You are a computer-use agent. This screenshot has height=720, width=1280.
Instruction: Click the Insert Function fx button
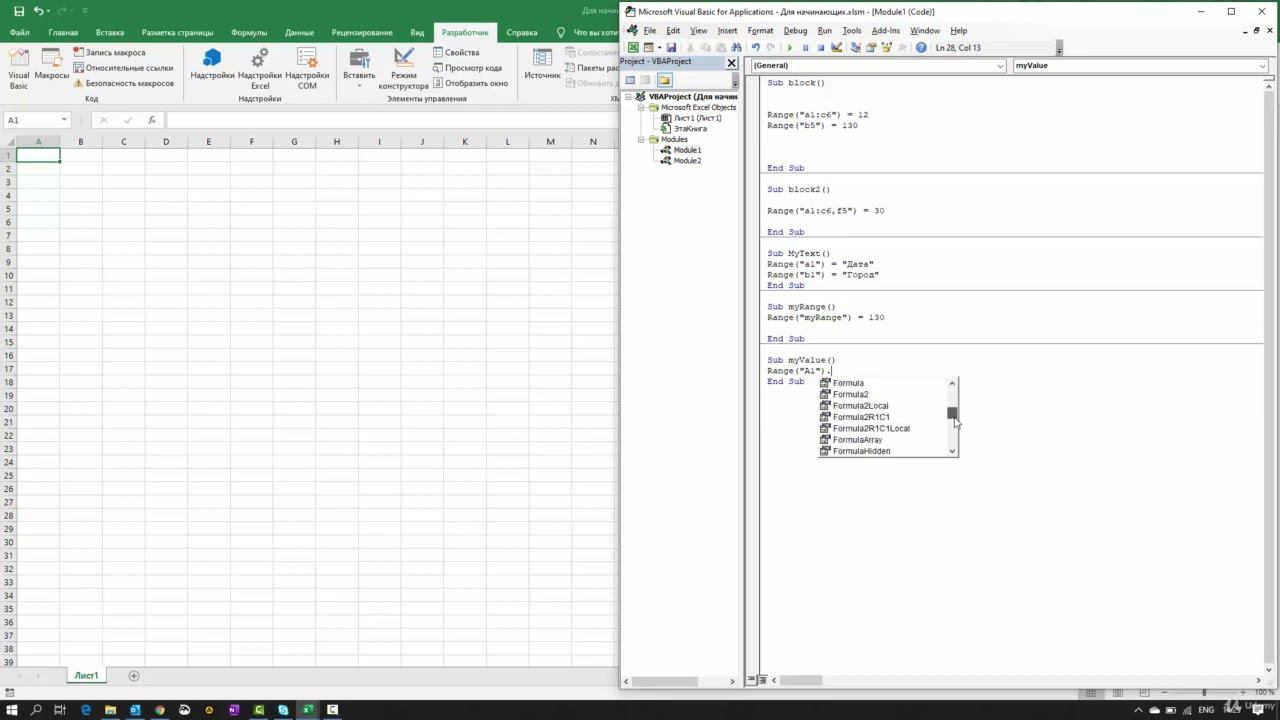[151, 120]
